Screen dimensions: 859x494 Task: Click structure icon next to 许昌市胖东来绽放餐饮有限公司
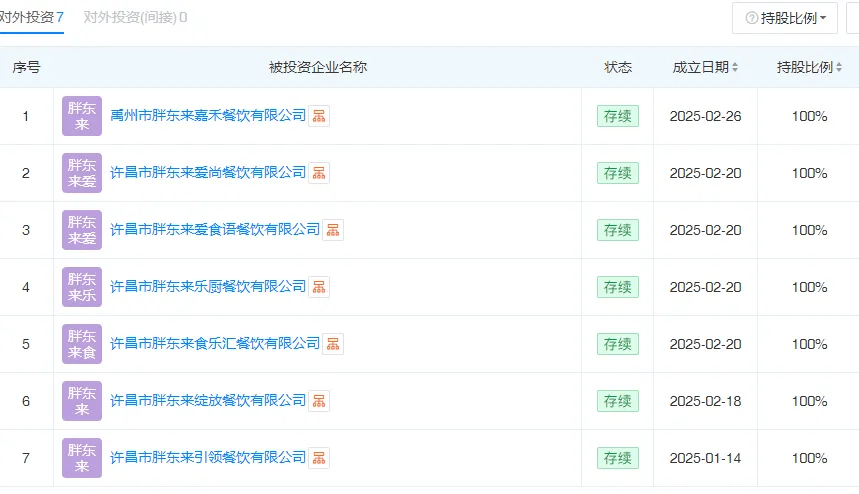coord(319,401)
